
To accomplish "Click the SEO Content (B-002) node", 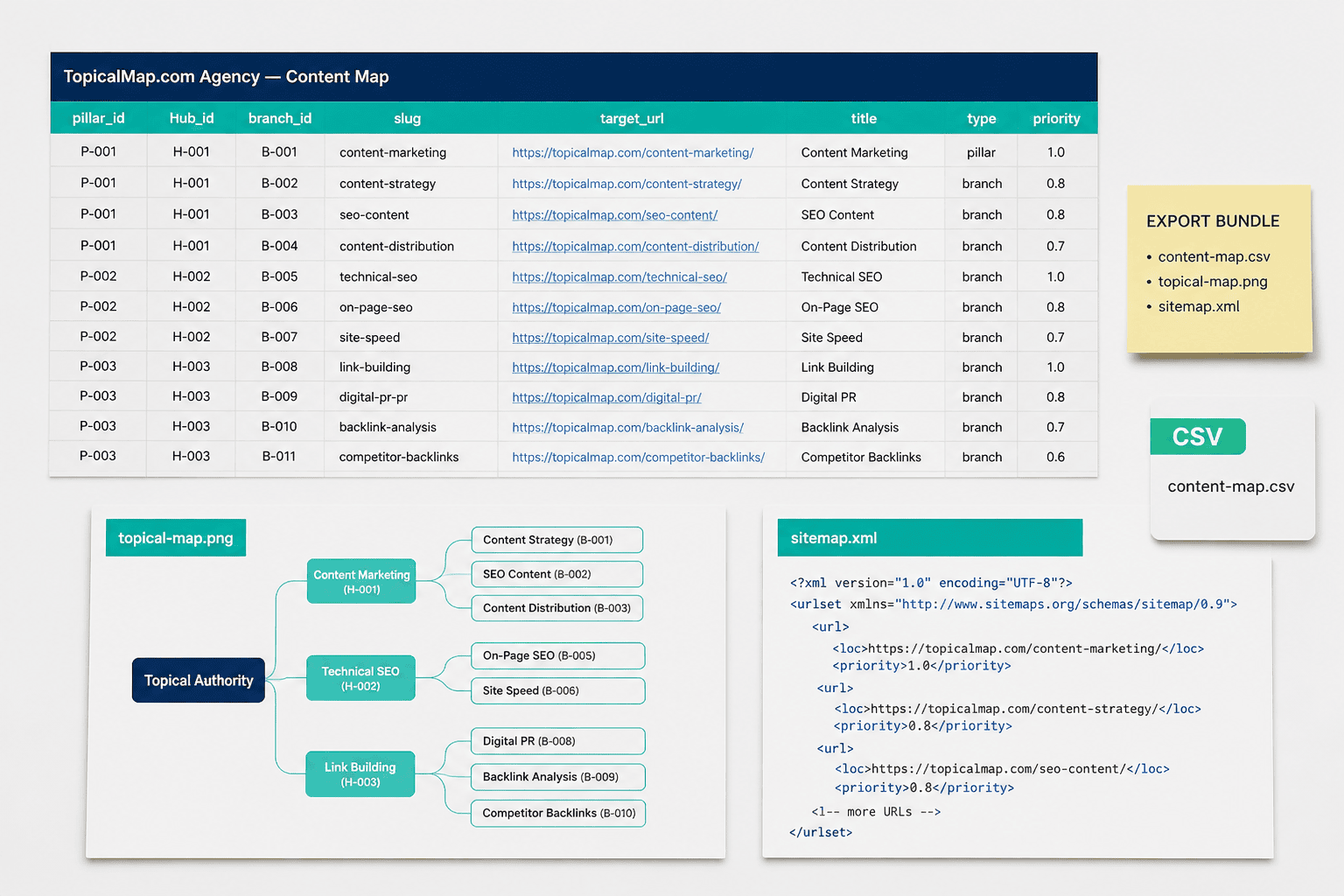I will [x=557, y=574].
